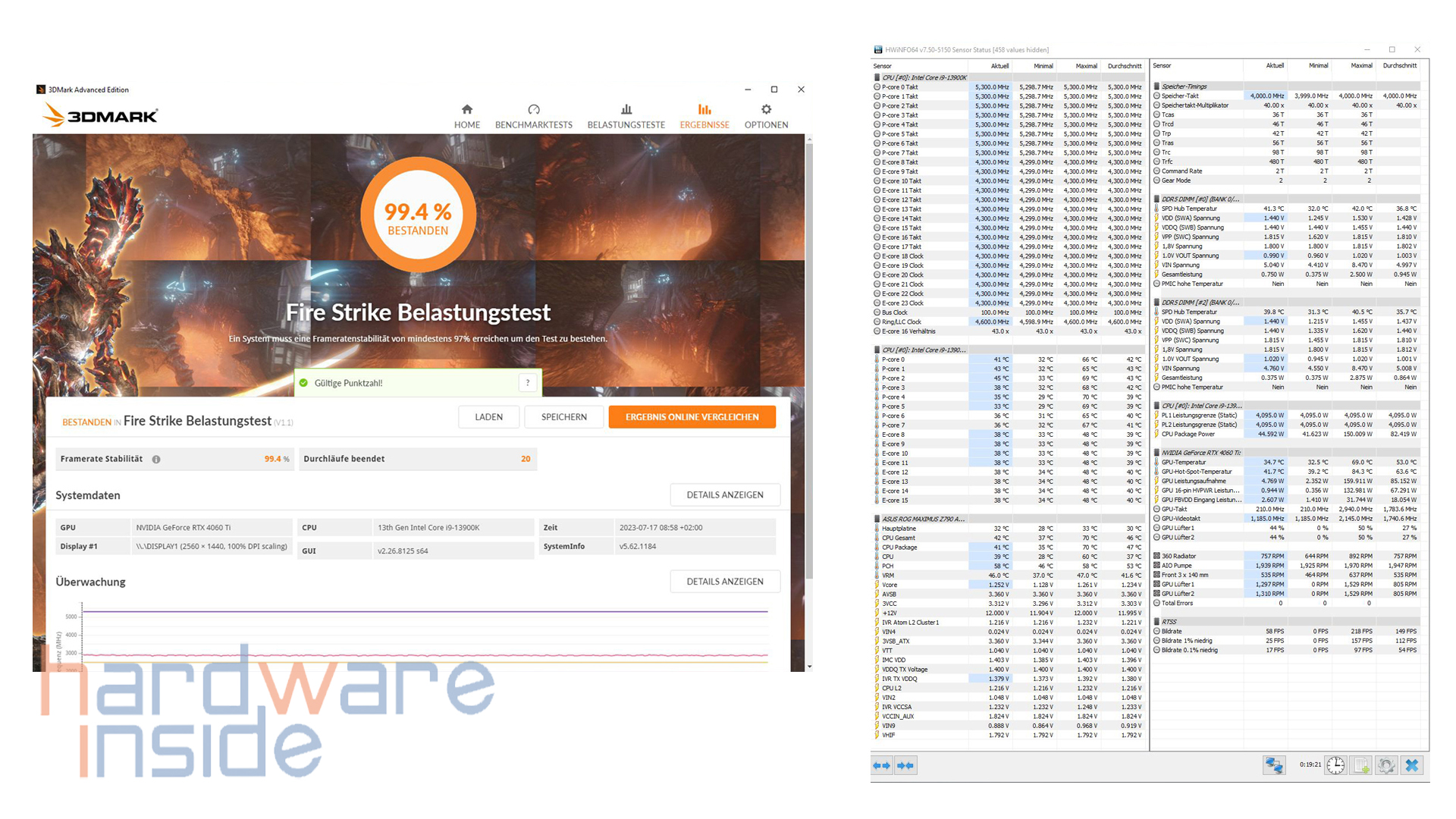The height and width of the screenshot is (819, 1456).
Task: Click ERGEBNIS ONLINE VERGLEICHEN button
Action: [x=692, y=417]
